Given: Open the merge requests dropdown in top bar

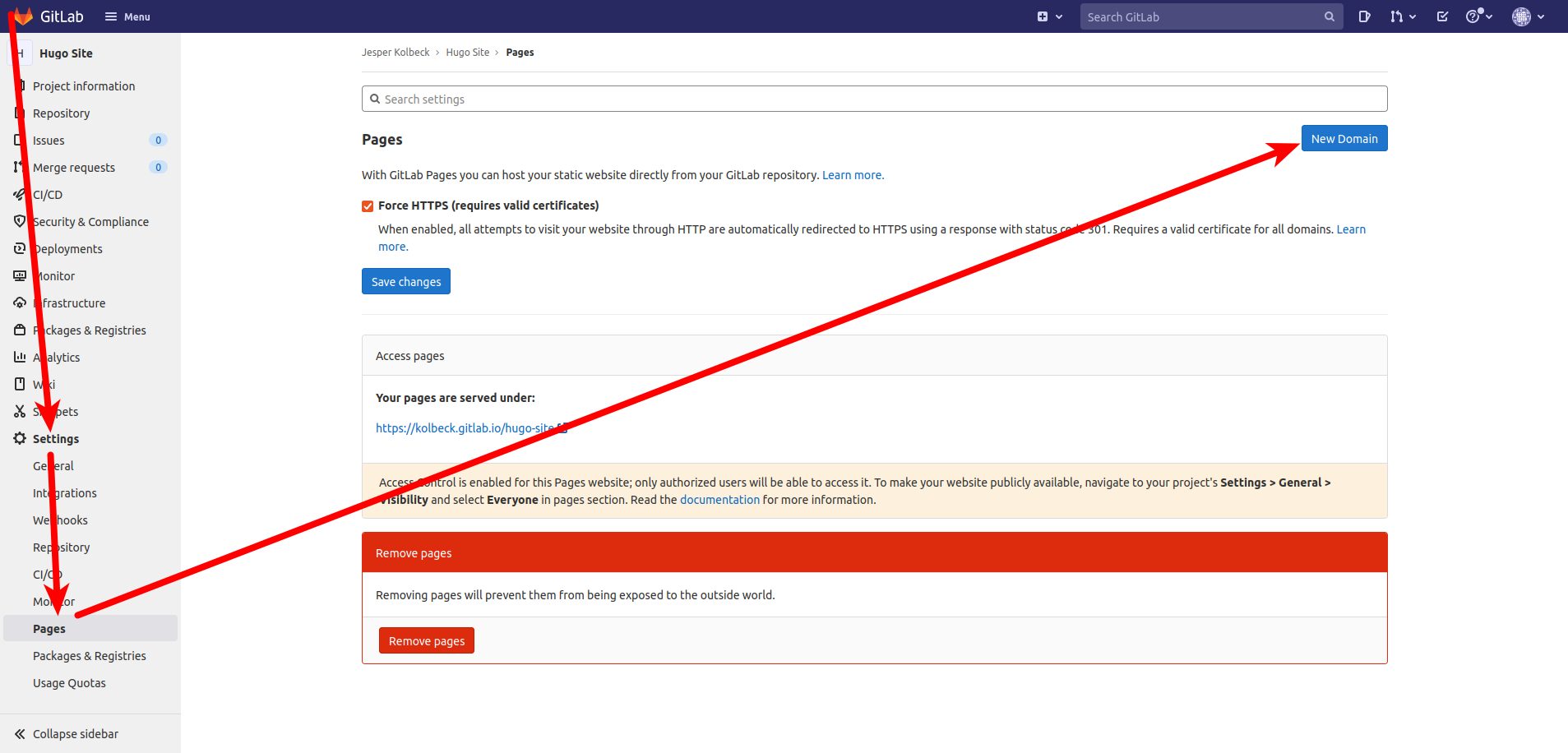Looking at the screenshot, I should [x=1403, y=16].
